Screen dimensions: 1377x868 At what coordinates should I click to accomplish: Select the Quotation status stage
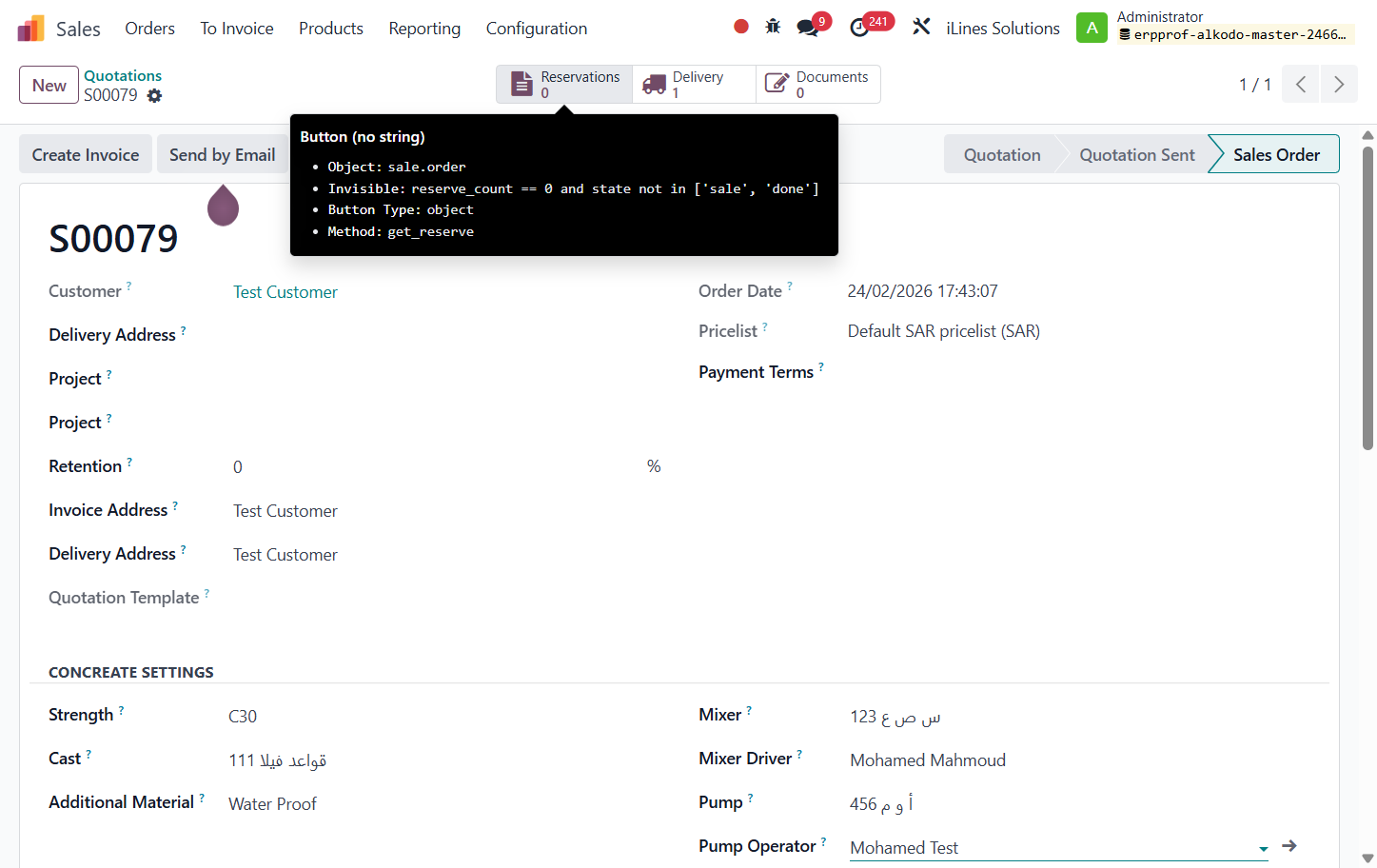[x=1002, y=154]
